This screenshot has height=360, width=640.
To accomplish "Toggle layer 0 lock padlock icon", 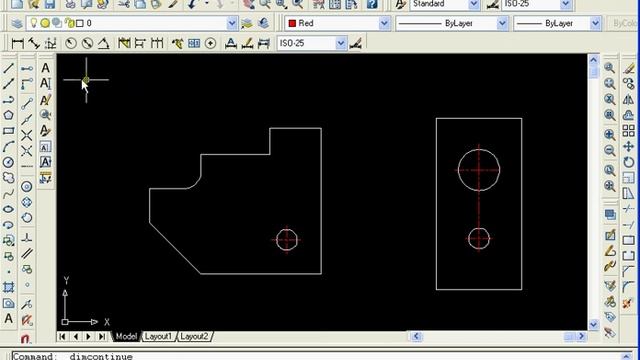I will pyautogui.click(x=70, y=23).
